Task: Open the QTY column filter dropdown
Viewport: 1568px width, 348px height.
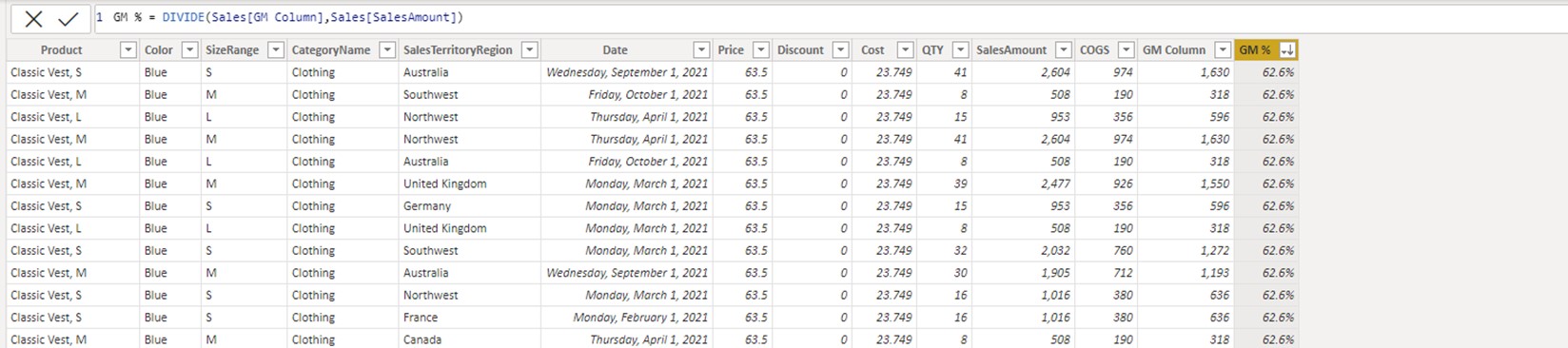Action: pos(960,49)
